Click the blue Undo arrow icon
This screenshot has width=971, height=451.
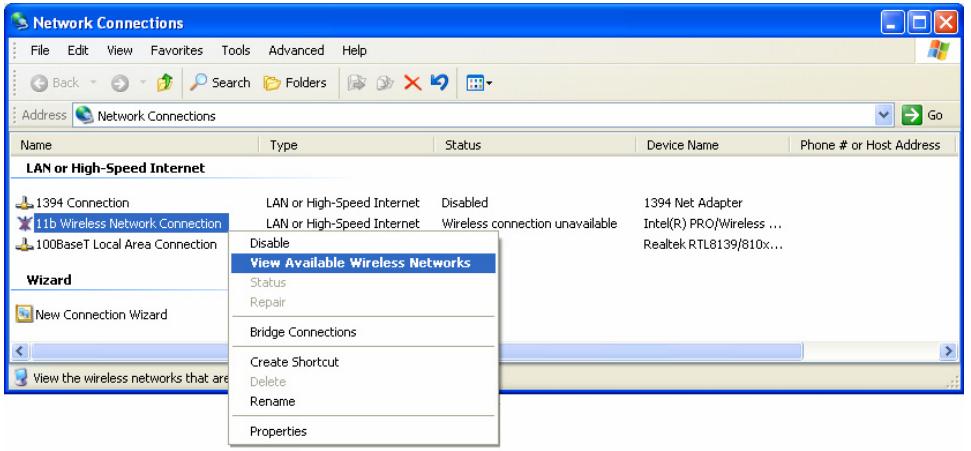coord(439,82)
